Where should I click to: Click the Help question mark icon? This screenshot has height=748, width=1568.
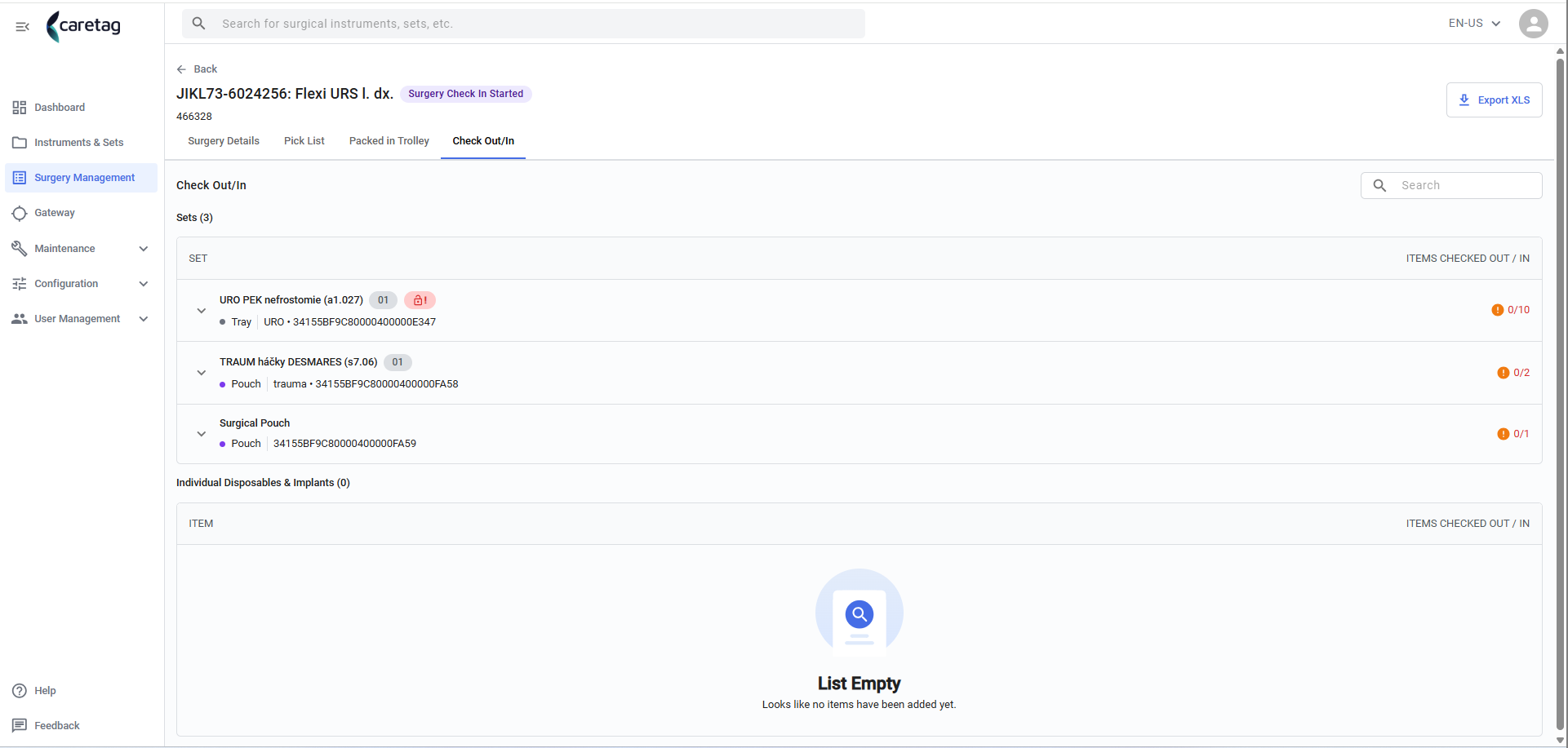click(x=20, y=691)
